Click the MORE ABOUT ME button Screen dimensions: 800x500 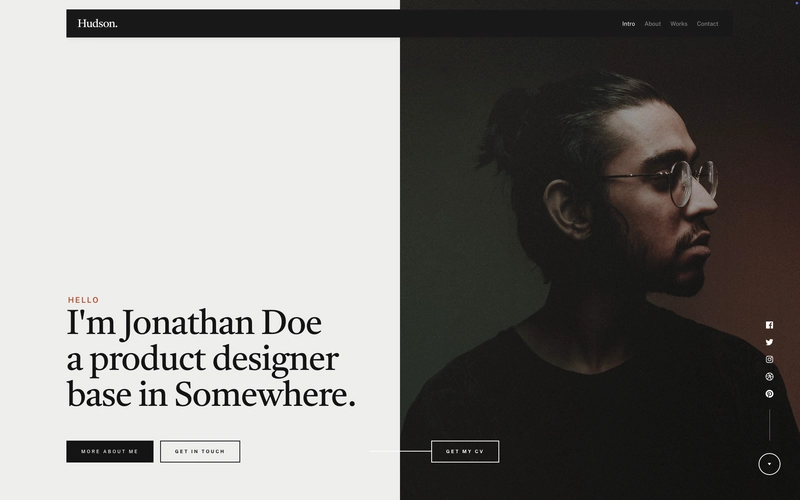[x=110, y=452]
